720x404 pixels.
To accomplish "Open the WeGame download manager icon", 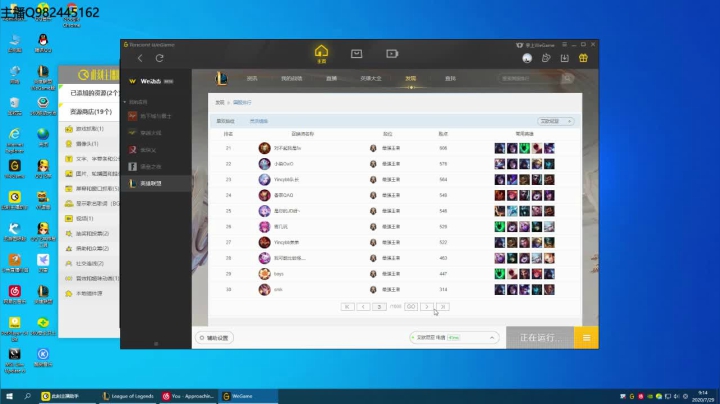I will pyautogui.click(x=564, y=58).
